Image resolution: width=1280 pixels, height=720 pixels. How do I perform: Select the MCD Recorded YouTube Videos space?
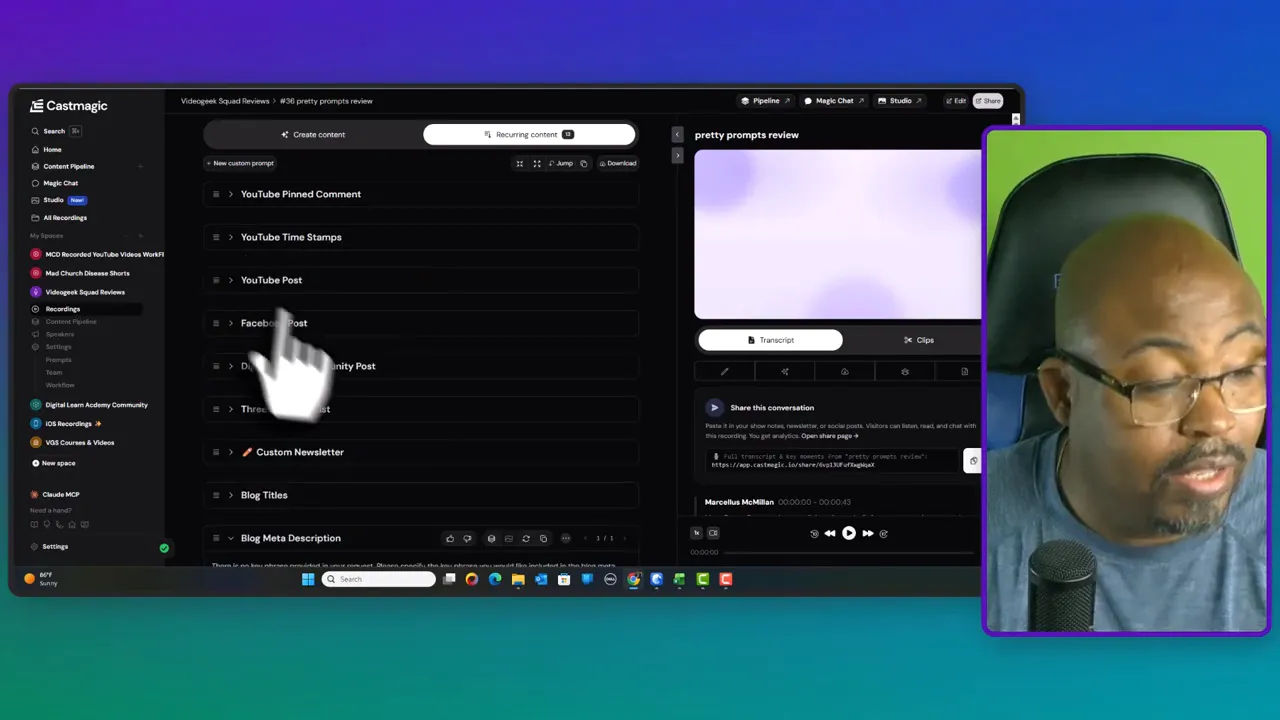[97, 254]
